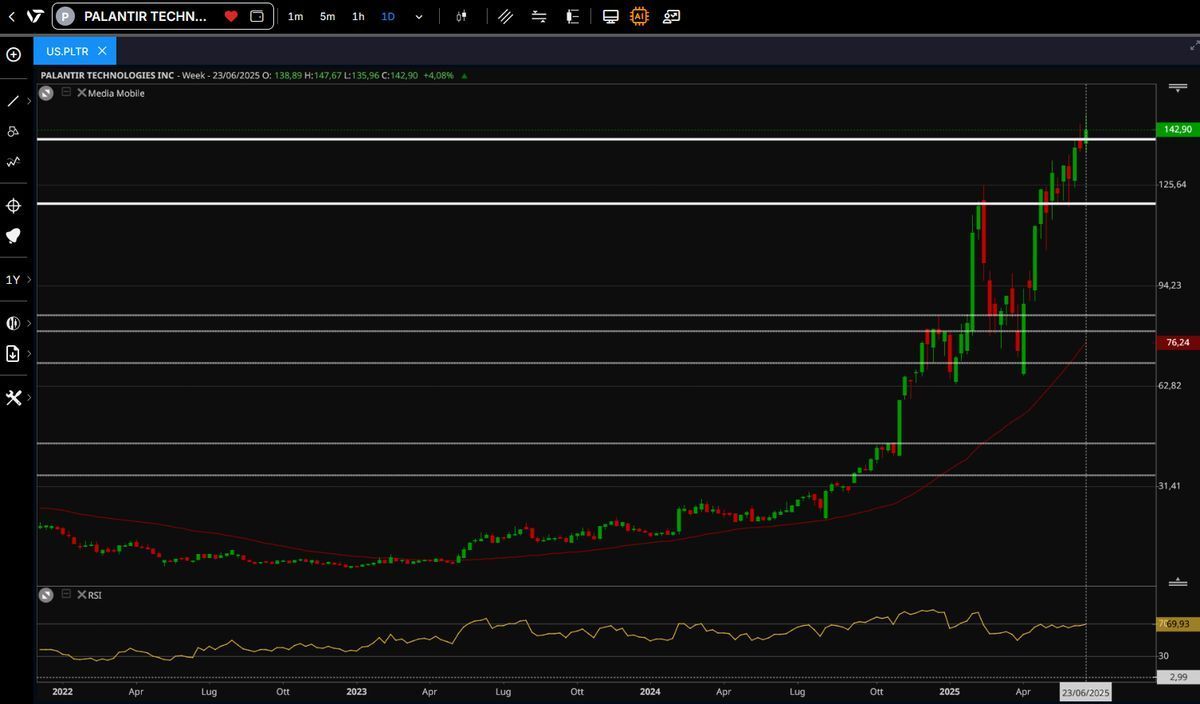Select the upper white horizontal line near 142
1200x704 pixels.
click(596, 139)
